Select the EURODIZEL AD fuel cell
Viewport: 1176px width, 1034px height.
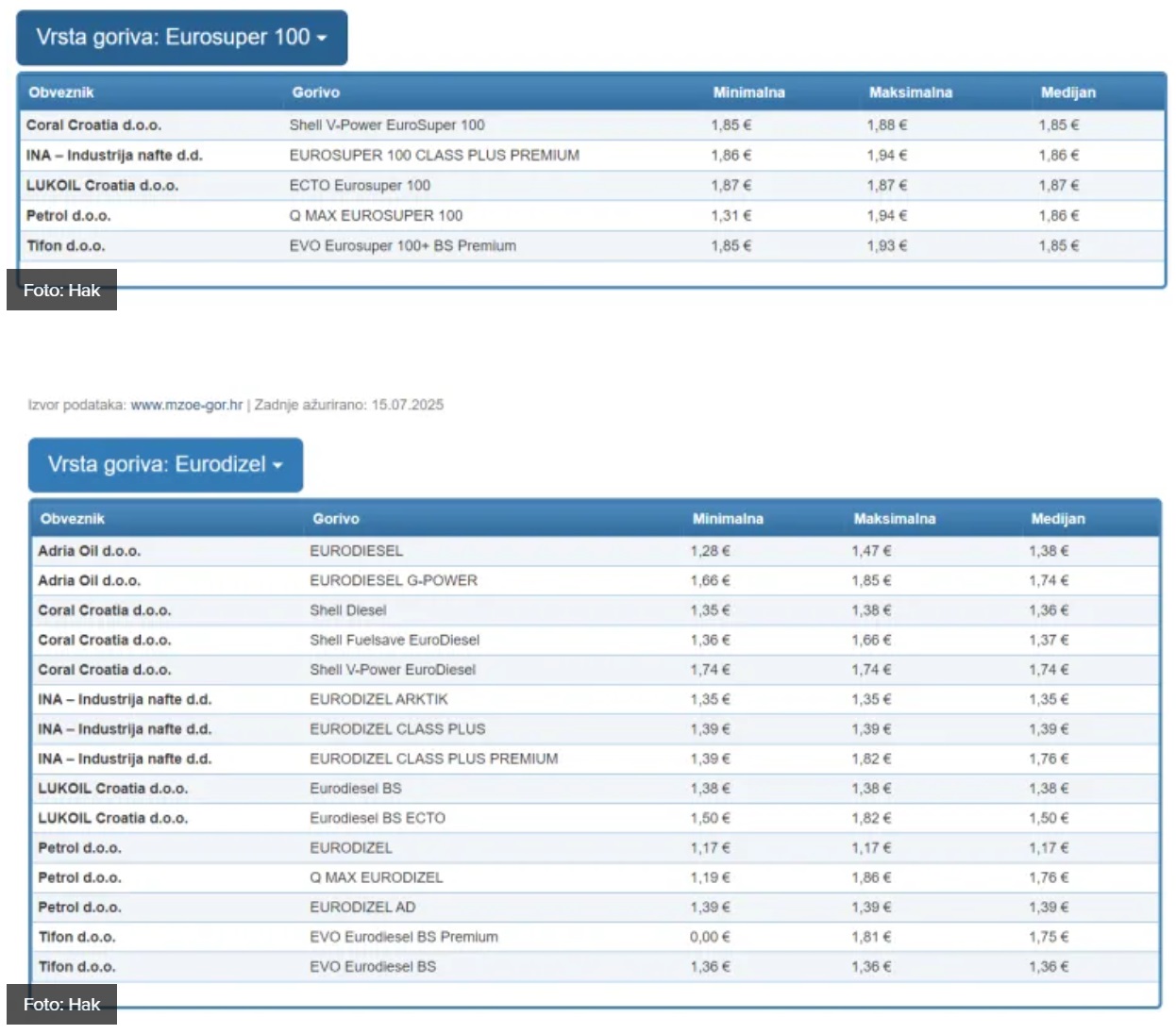click(362, 907)
